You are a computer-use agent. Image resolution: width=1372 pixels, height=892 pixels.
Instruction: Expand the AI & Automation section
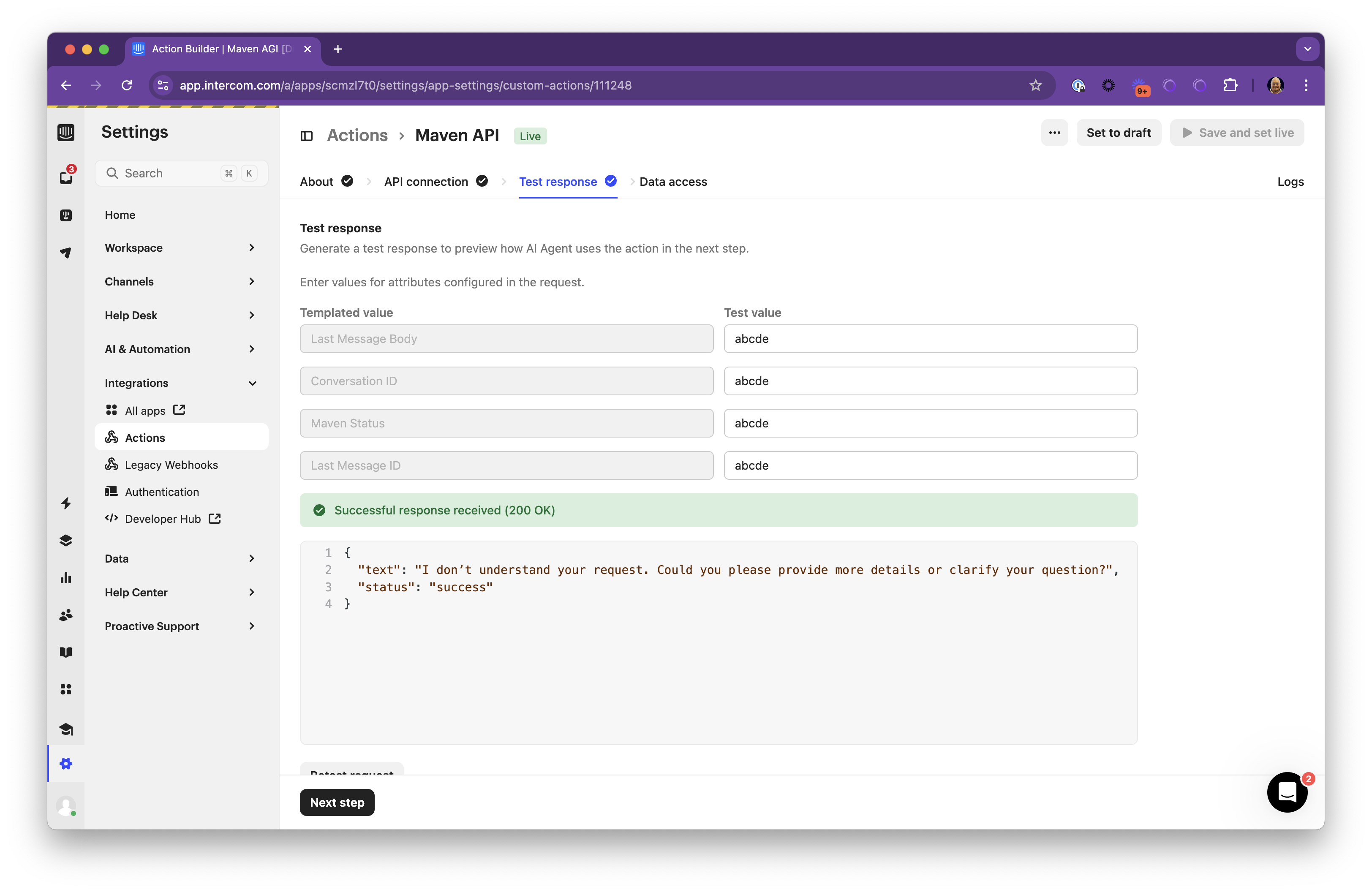[x=180, y=349]
